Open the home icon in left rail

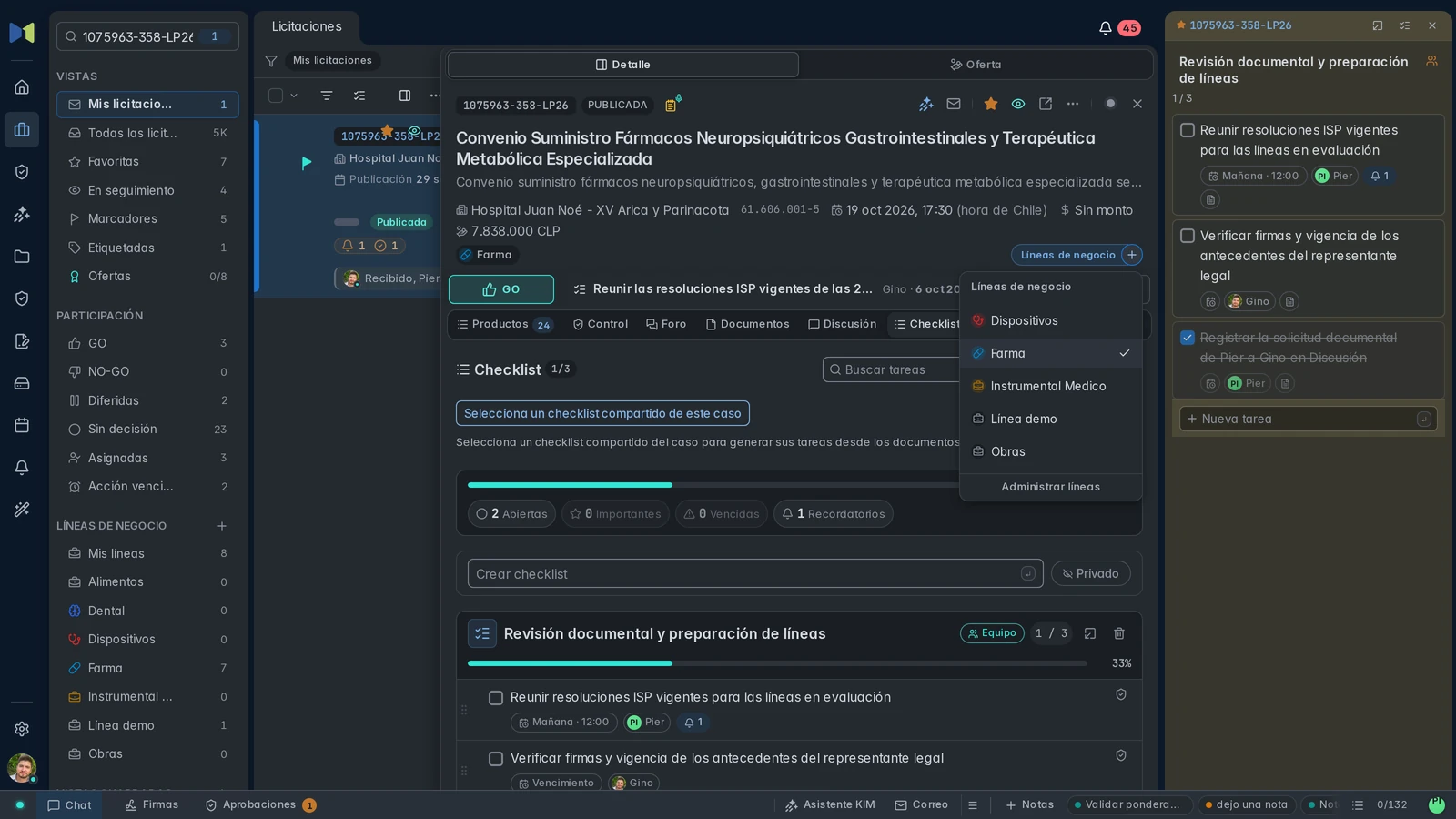pos(22,87)
